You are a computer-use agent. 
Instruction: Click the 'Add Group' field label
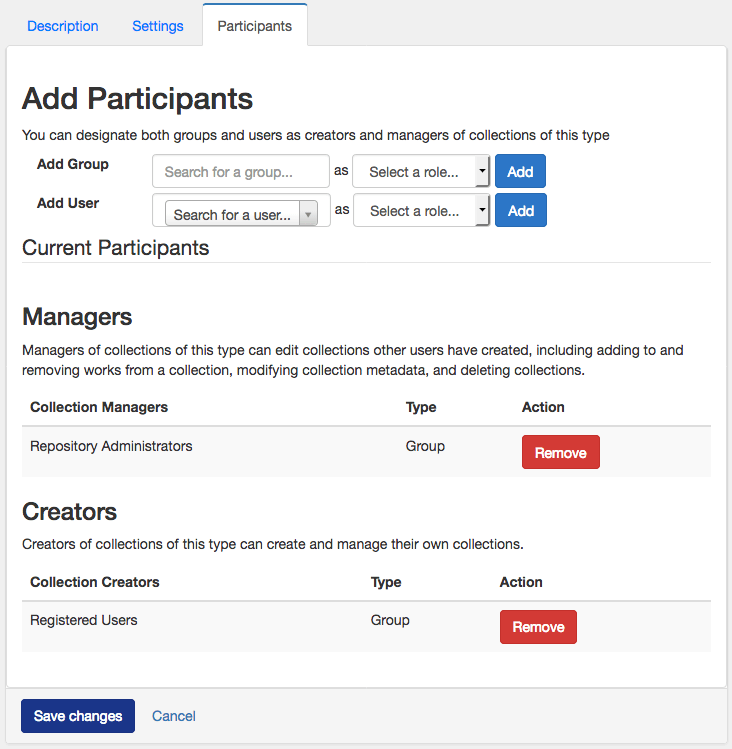click(x=73, y=164)
